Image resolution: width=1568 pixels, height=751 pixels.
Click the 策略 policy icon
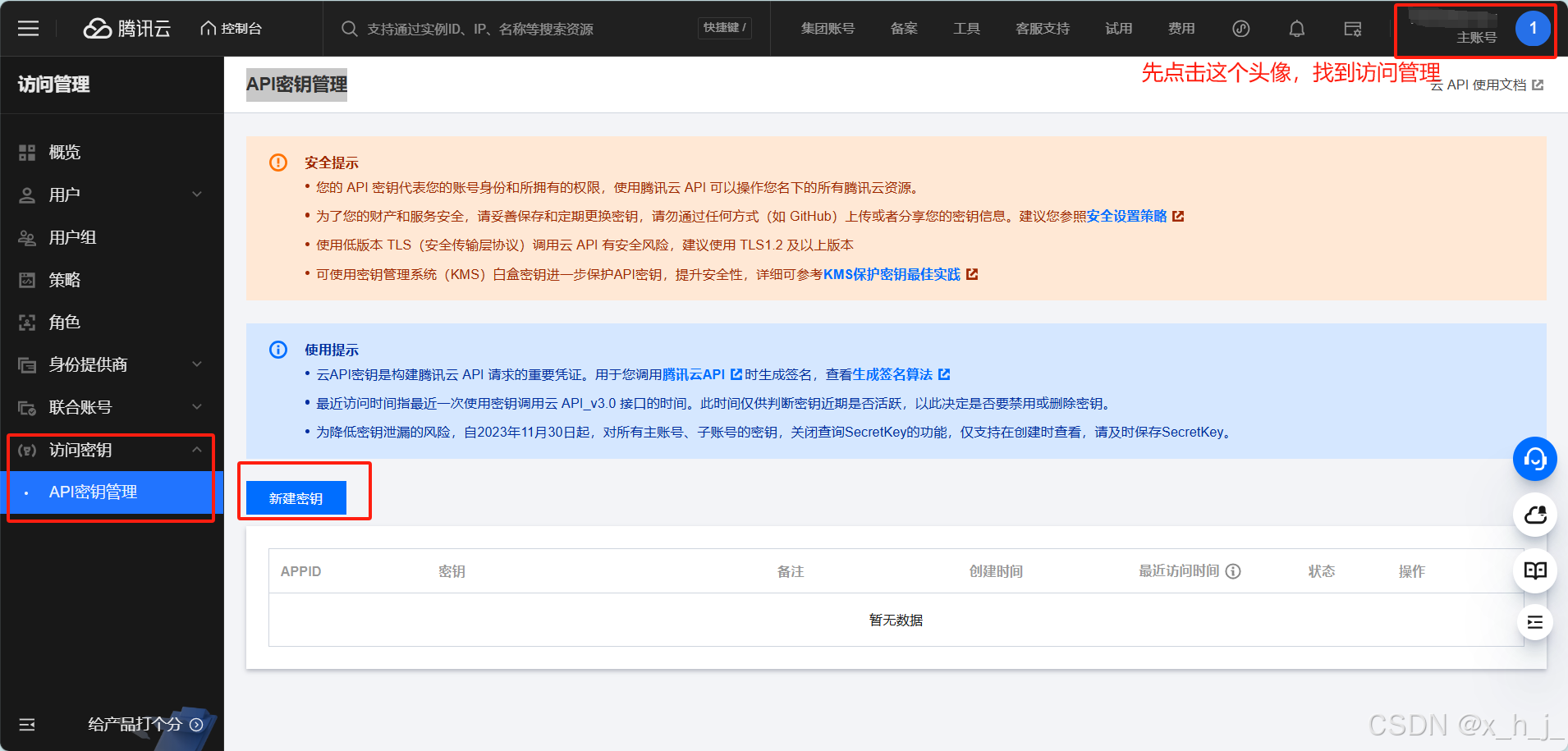(x=27, y=280)
